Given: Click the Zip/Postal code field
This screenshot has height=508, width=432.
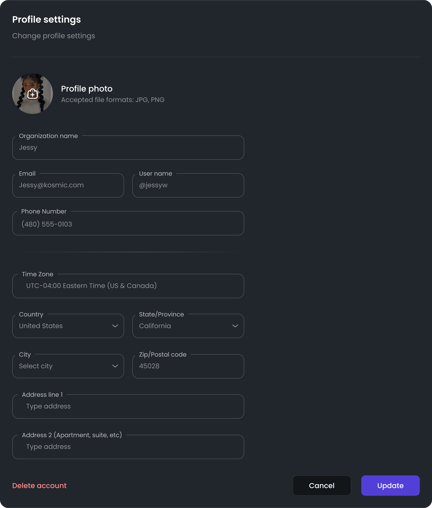Looking at the screenshot, I should click(188, 366).
